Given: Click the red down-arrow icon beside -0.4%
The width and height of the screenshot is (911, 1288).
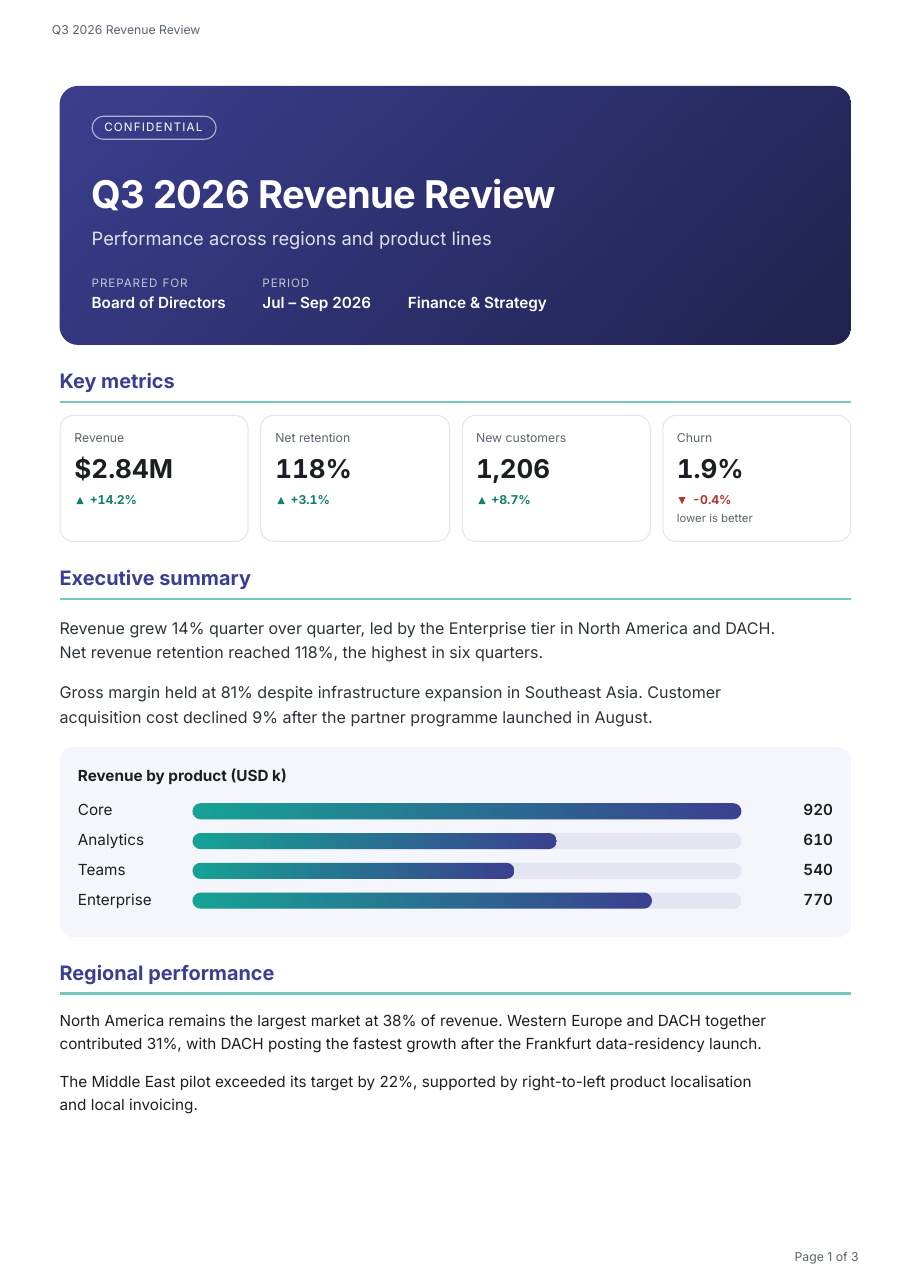Looking at the screenshot, I should pyautogui.click(x=682, y=500).
